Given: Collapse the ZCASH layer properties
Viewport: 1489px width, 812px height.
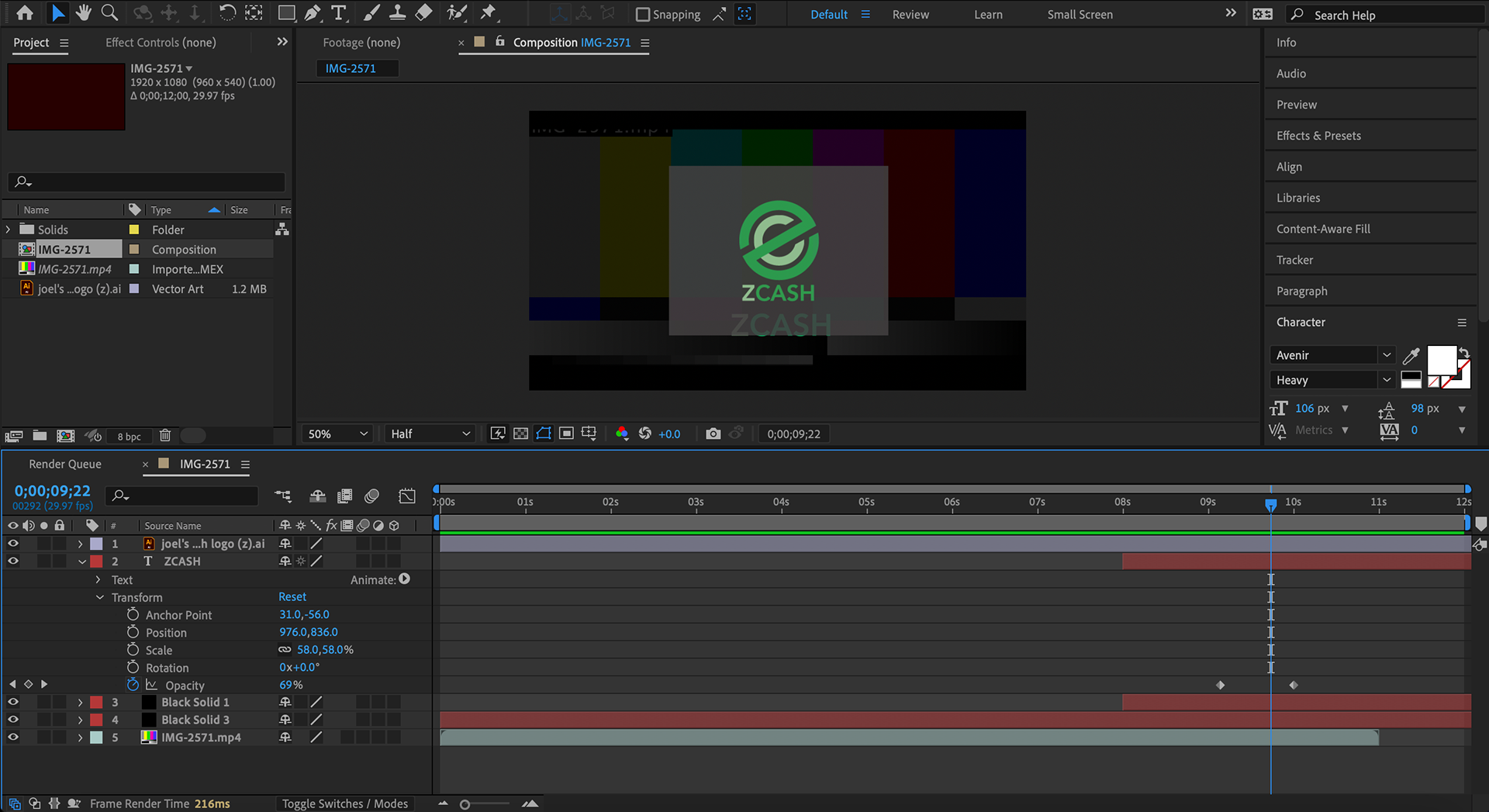Looking at the screenshot, I should [x=81, y=561].
